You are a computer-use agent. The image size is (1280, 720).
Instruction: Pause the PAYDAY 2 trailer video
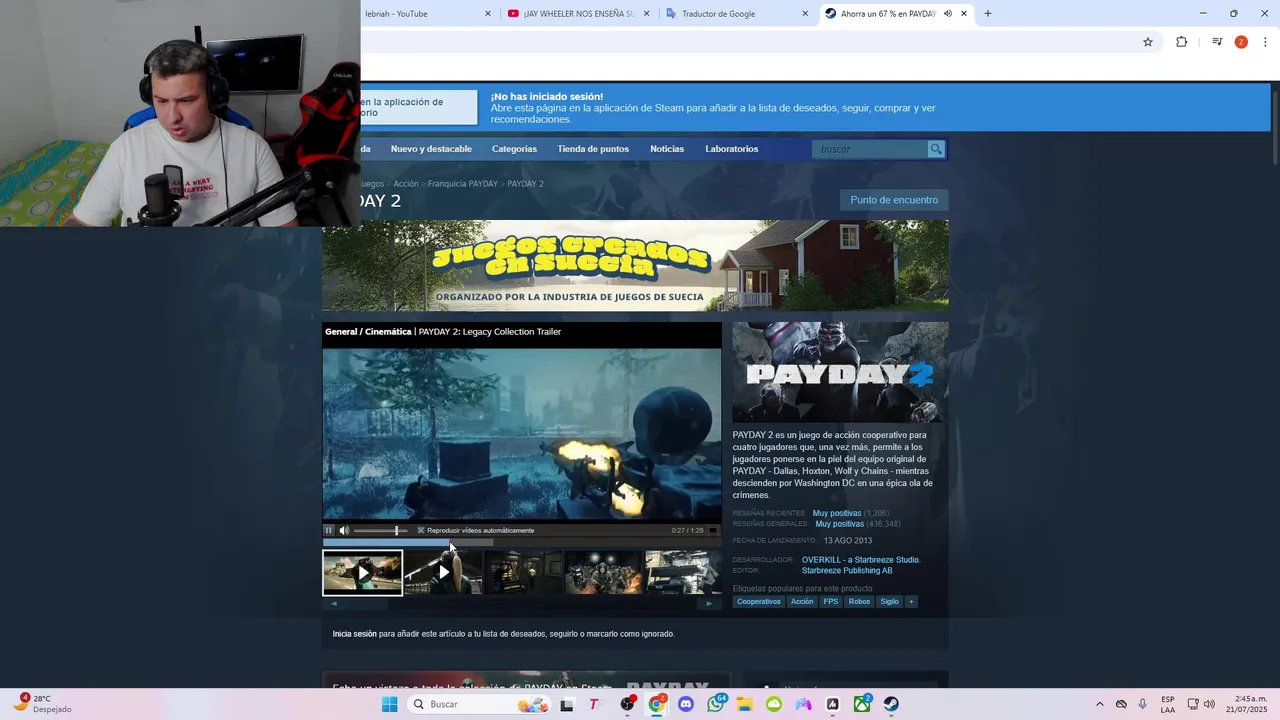[x=329, y=530]
